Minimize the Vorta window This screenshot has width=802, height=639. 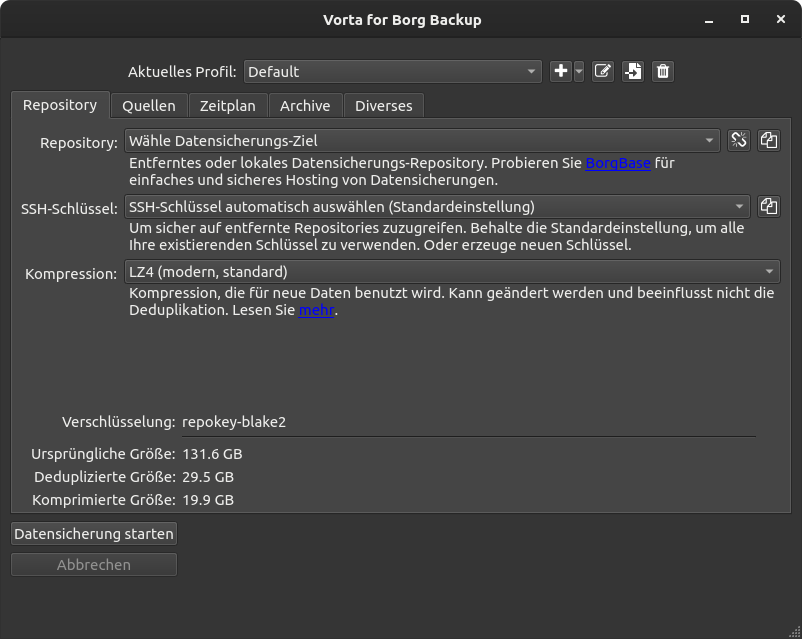(x=709, y=19)
